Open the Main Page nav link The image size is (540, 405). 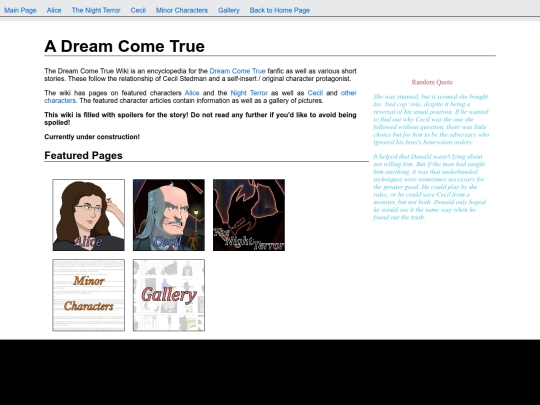click(20, 10)
